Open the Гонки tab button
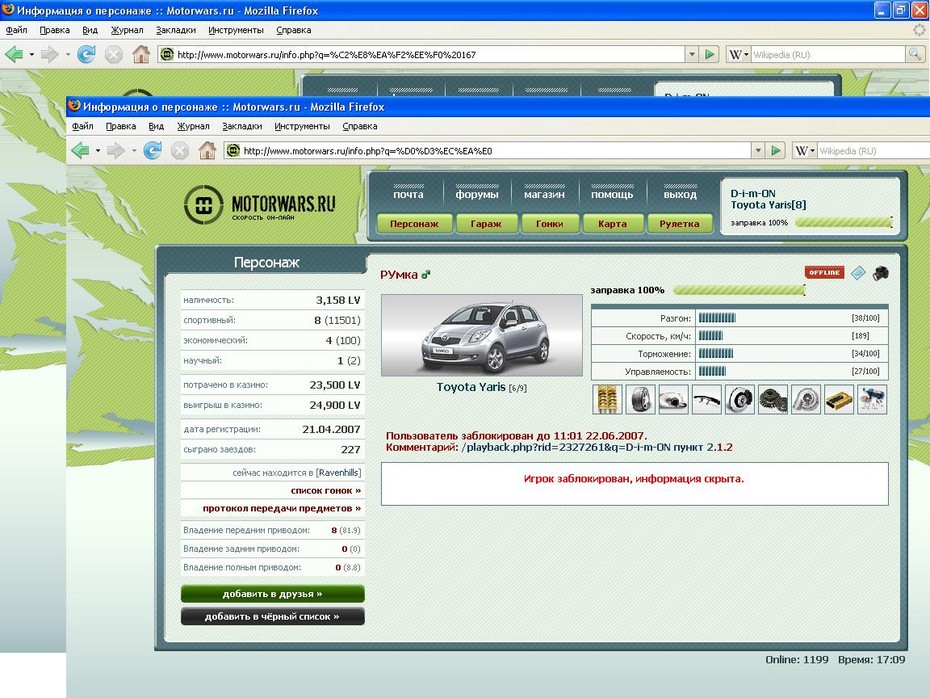 tap(549, 224)
